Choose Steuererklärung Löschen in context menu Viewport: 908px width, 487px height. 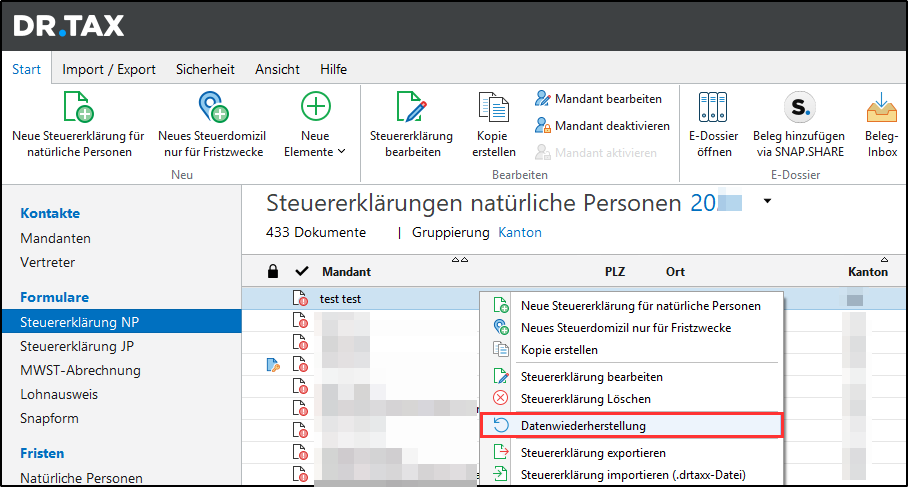(632, 399)
